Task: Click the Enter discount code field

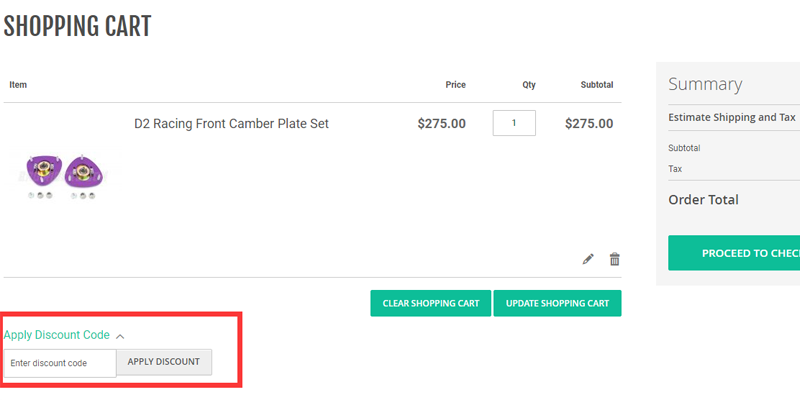Action: 60,362
